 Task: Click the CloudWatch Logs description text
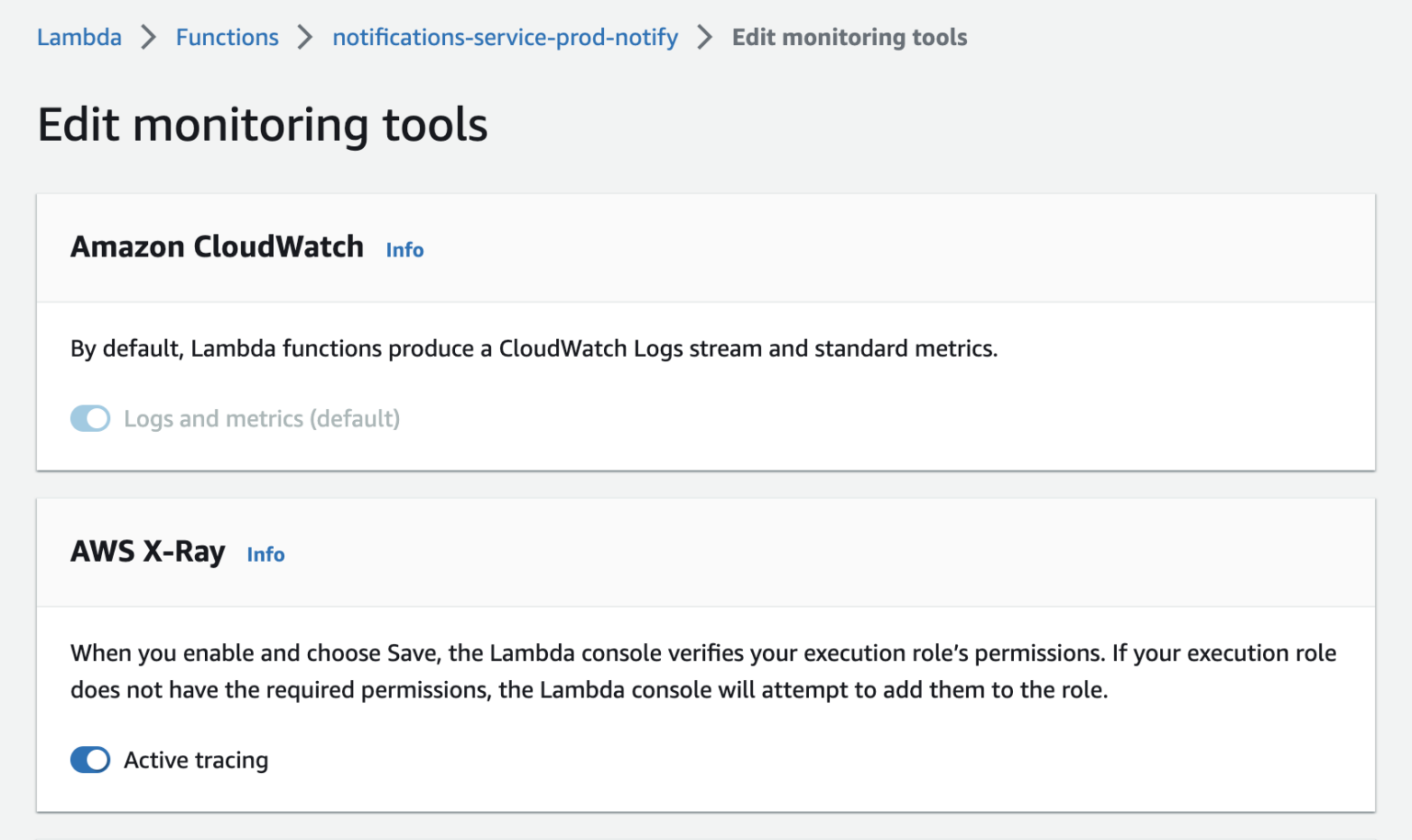[533, 348]
